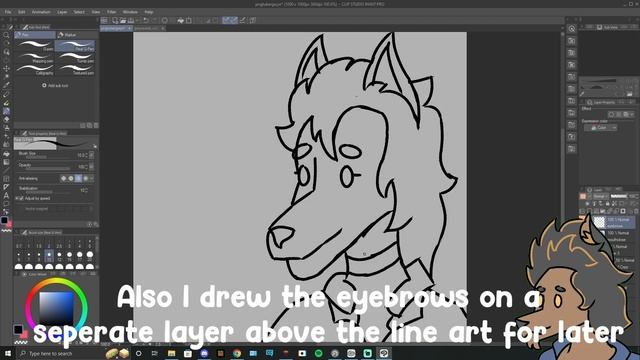Open Spotify from the taskbar

coord(318,353)
